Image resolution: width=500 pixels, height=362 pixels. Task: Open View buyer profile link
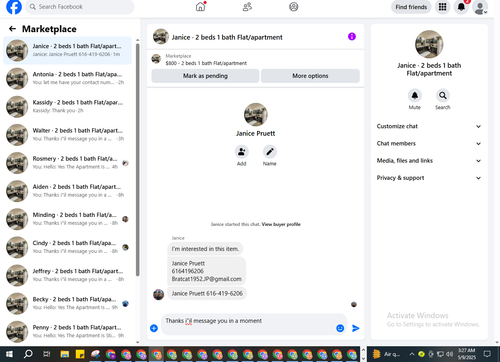pyautogui.click(x=281, y=224)
